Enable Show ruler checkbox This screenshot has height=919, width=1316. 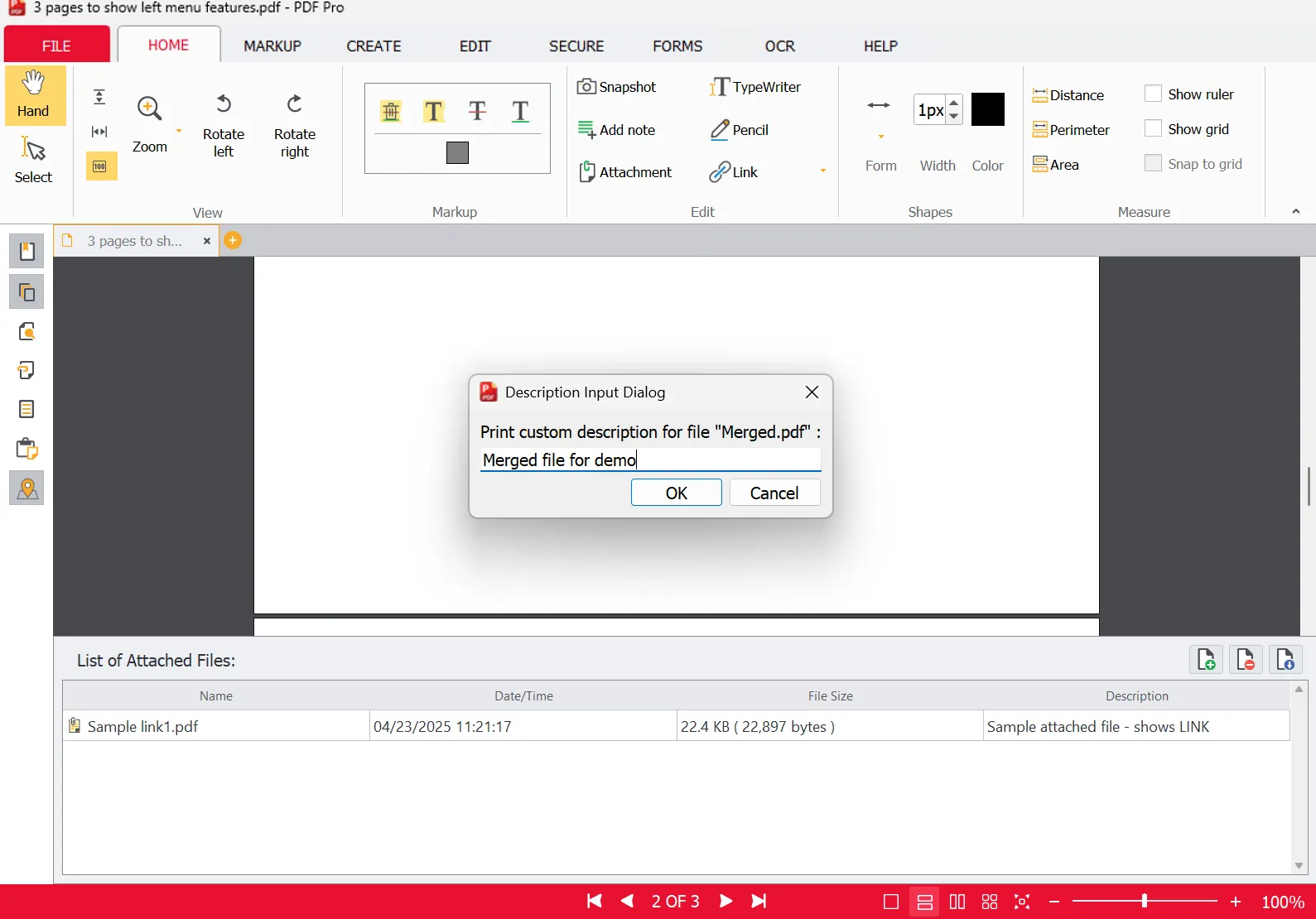(1153, 94)
